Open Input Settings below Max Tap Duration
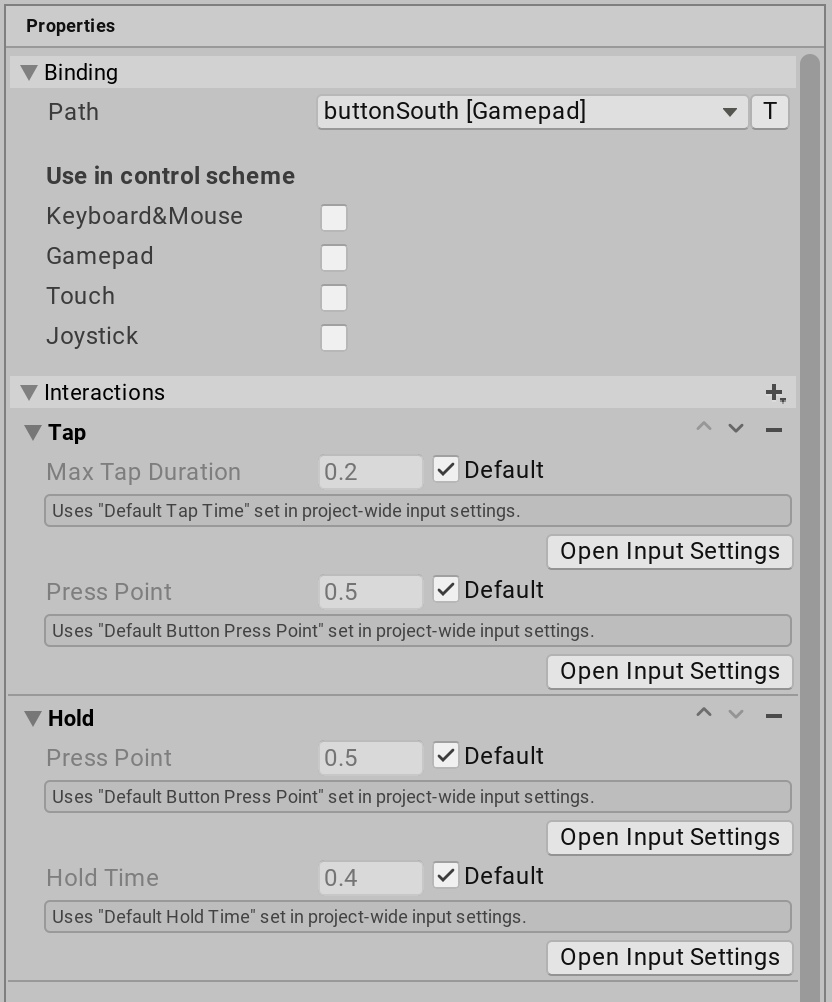832x1002 pixels. coord(669,551)
